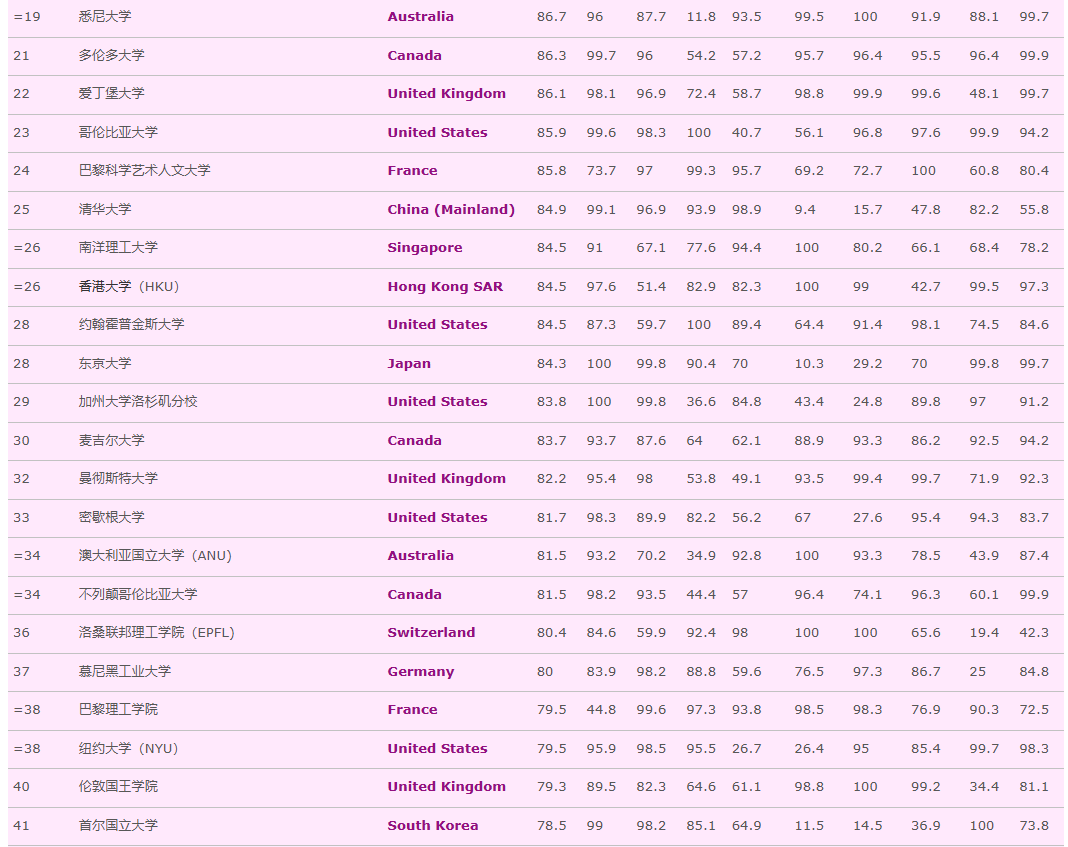The image size is (1068, 847).
Task: Click Switzerland link for 洛桑联邦理工学院
Action: point(431,633)
